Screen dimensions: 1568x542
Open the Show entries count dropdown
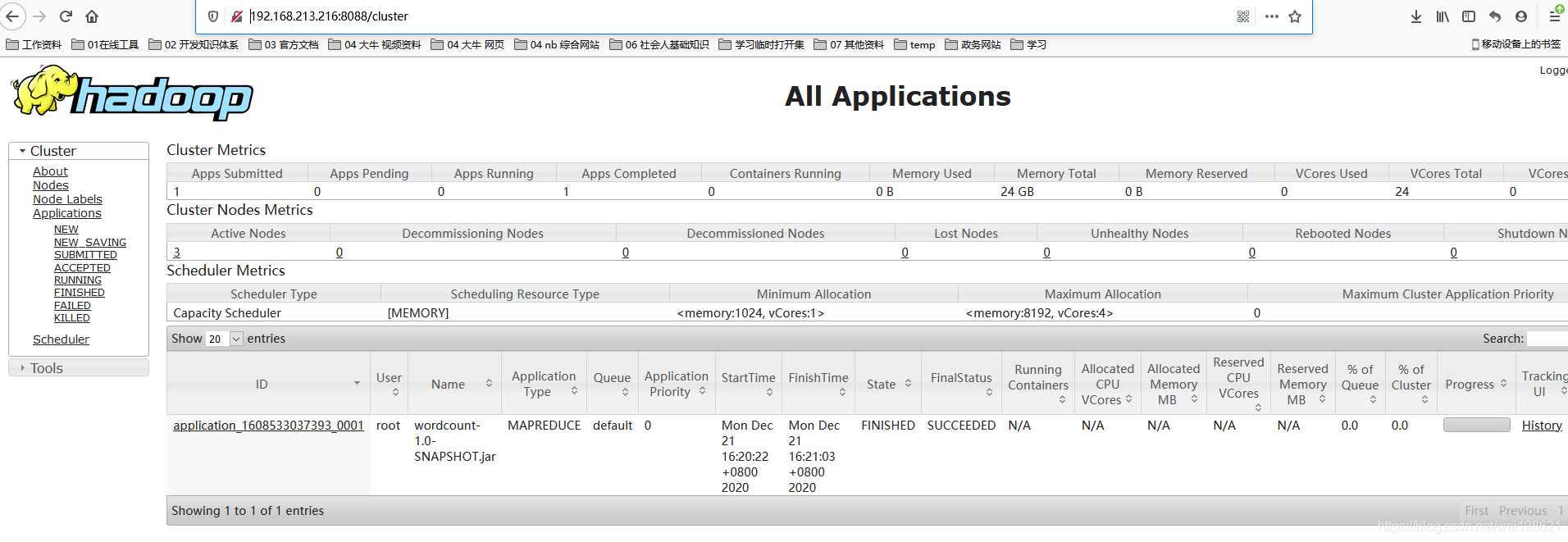(225, 339)
